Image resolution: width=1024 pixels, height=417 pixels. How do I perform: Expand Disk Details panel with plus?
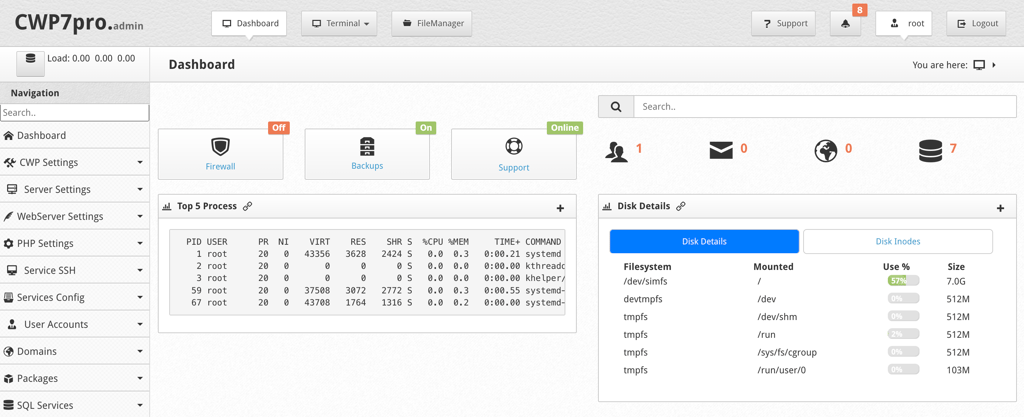(x=1000, y=208)
